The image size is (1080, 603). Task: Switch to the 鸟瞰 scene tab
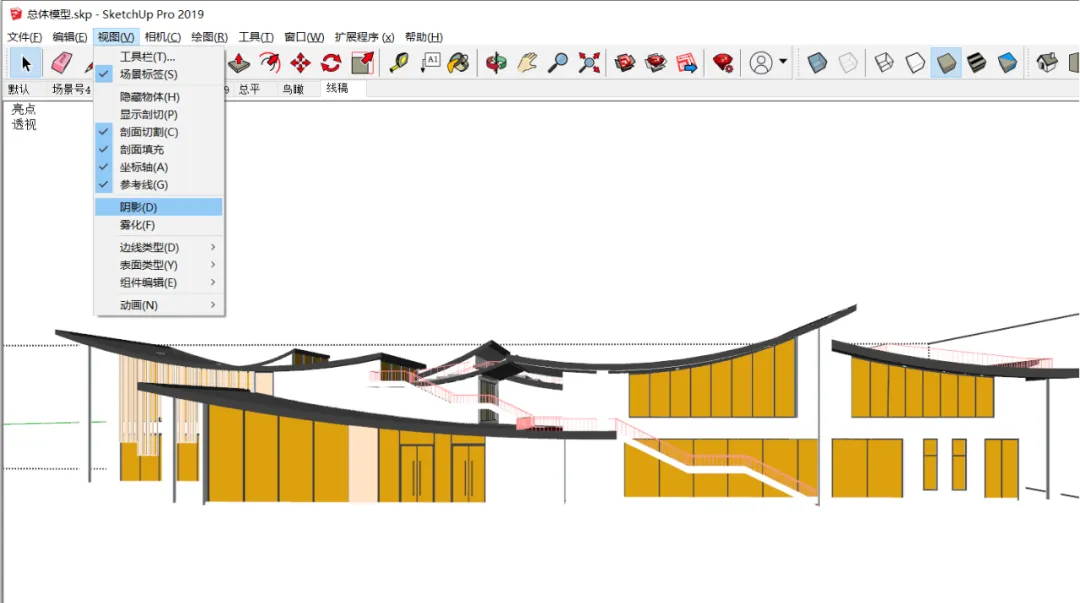click(293, 89)
